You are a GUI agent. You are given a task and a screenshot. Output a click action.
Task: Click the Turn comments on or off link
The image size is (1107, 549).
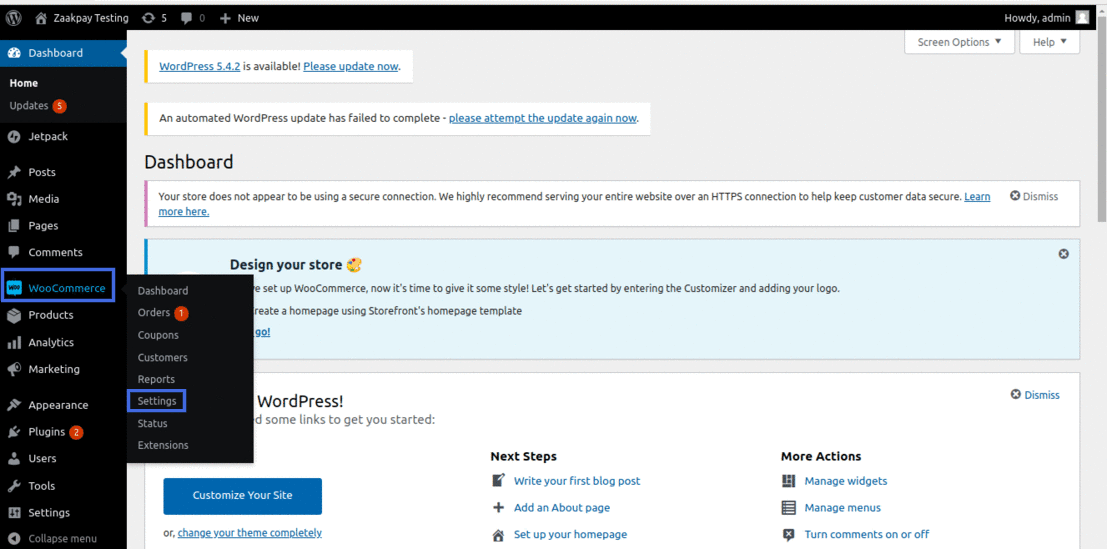click(x=867, y=534)
